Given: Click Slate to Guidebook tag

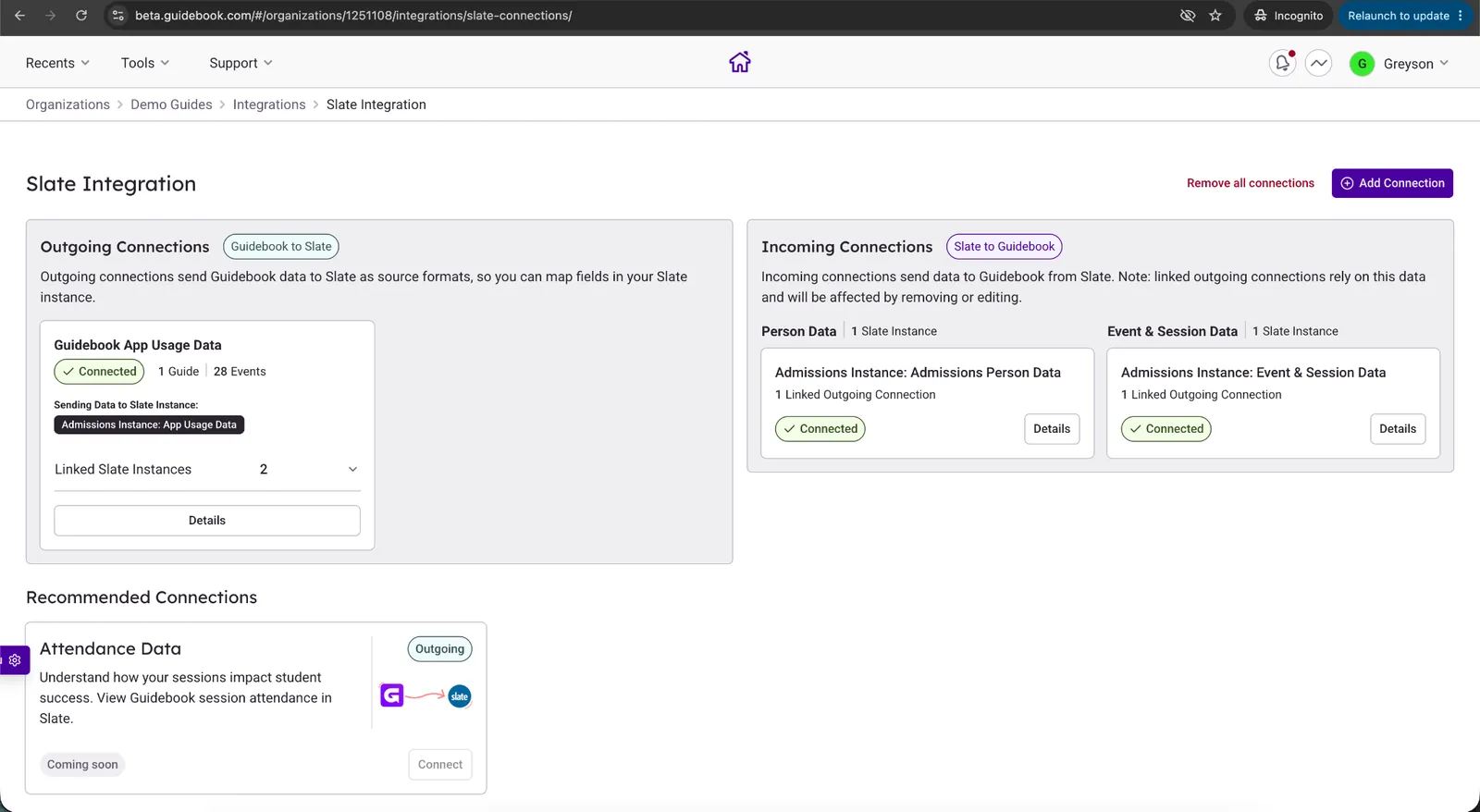Looking at the screenshot, I should tap(1005, 247).
